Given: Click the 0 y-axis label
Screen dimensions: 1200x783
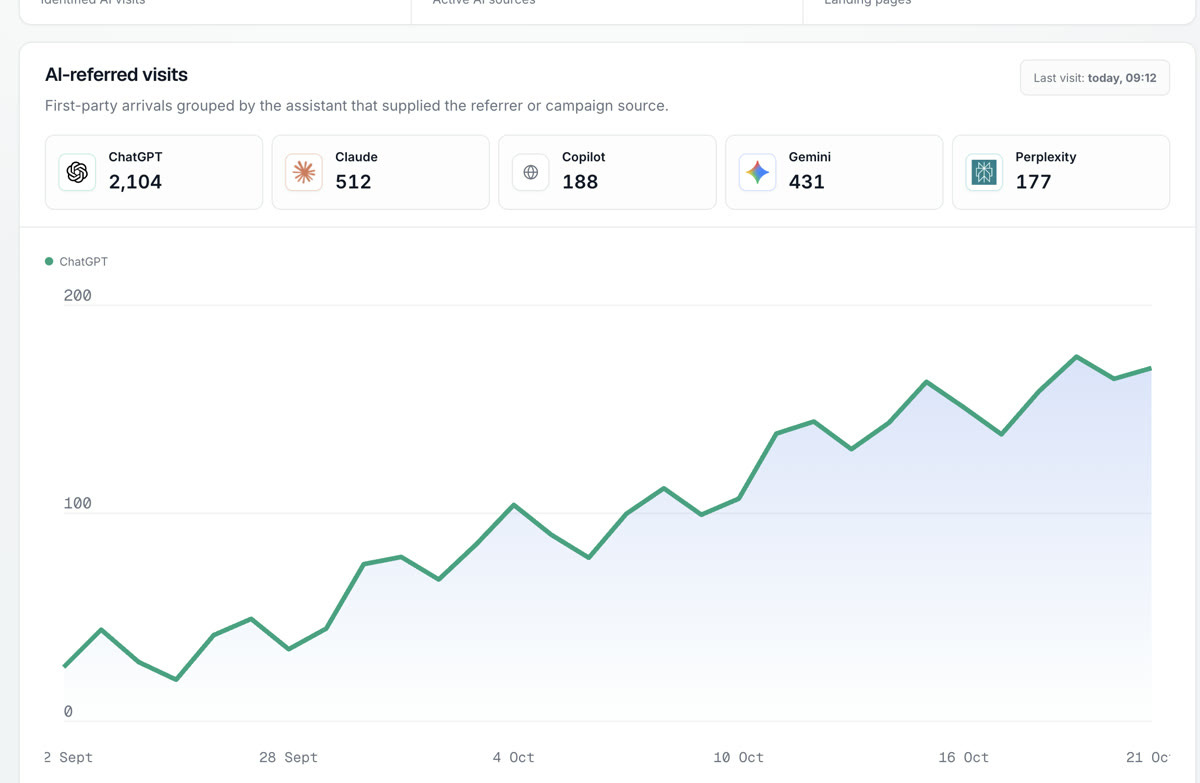Looking at the screenshot, I should 68,711.
